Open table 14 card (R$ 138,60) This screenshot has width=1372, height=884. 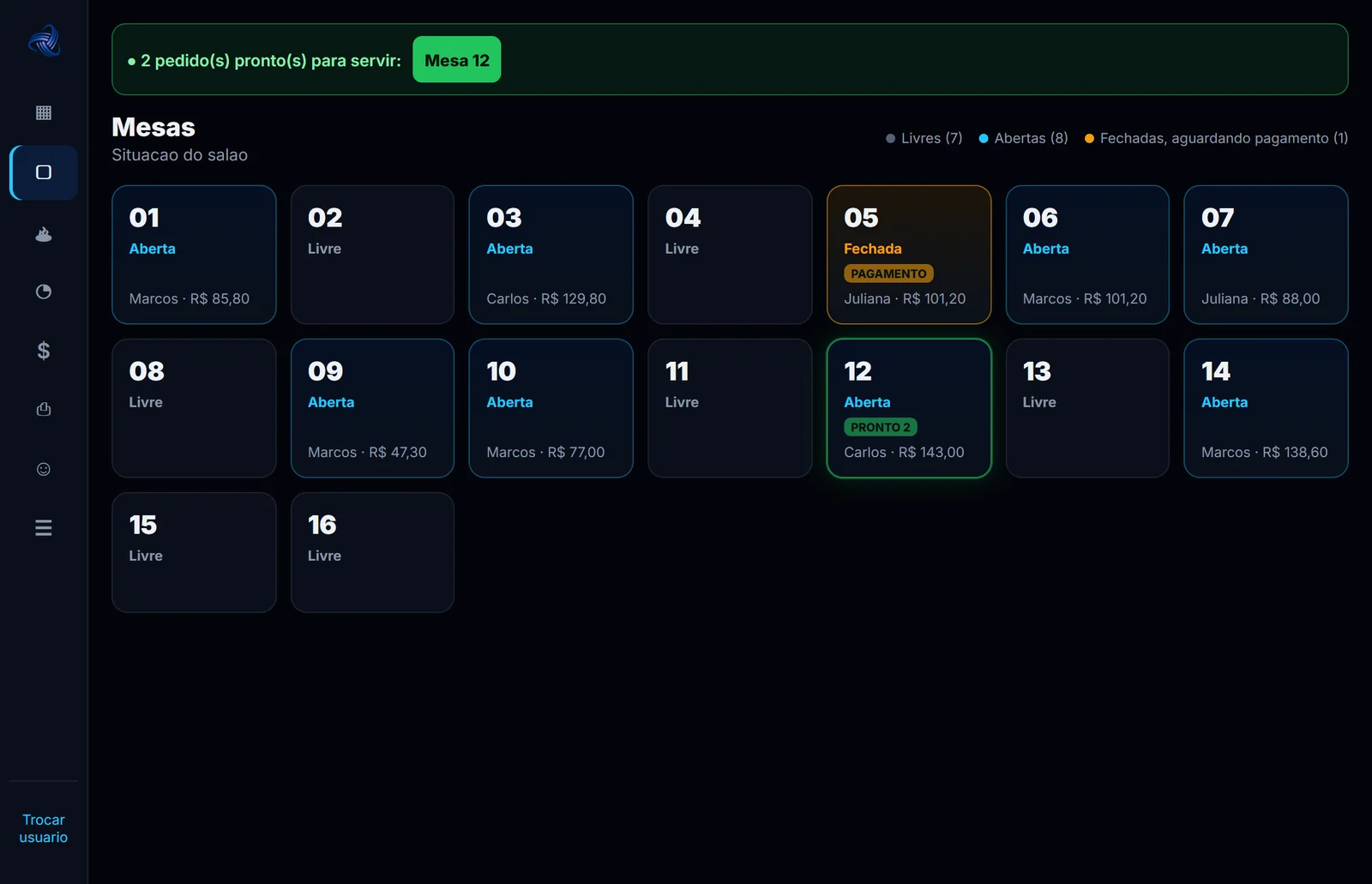(x=1266, y=408)
